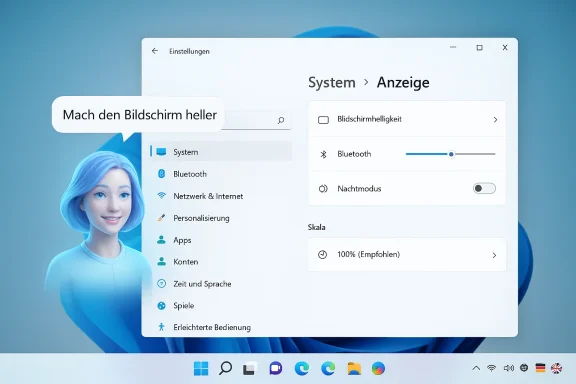
Task: Open Konten settings
Action: (x=221, y=262)
